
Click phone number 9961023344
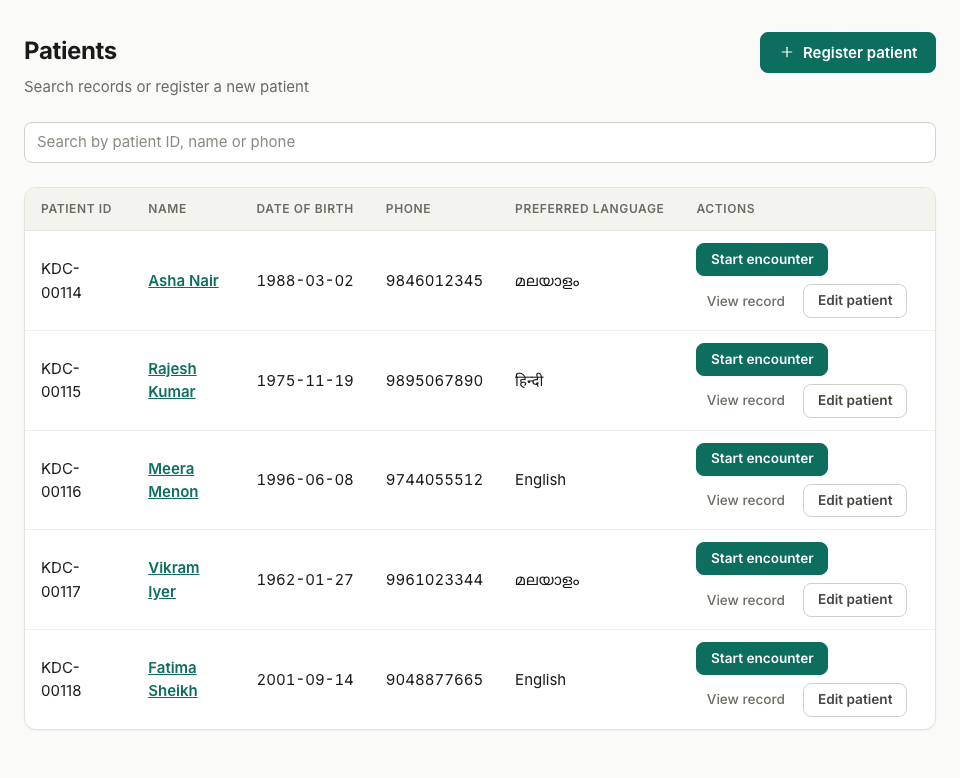point(434,580)
